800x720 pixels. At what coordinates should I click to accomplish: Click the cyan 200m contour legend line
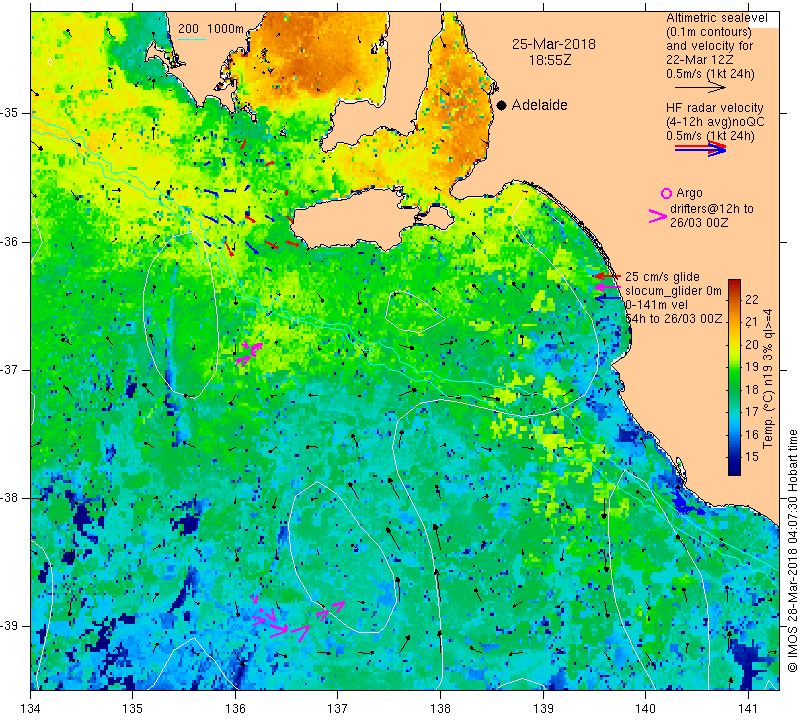click(x=192, y=39)
